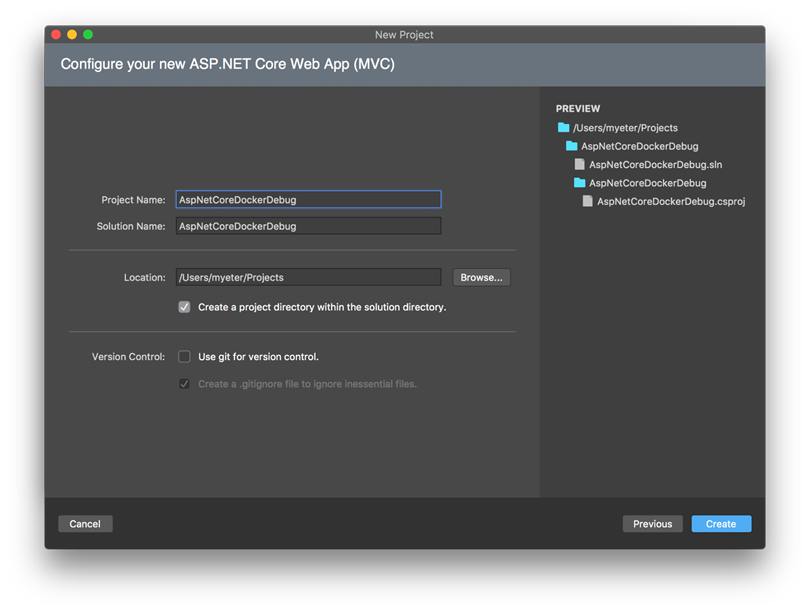
Task: Click the AspNetCoreDockerDebug.csproj file icon
Action: [587, 201]
